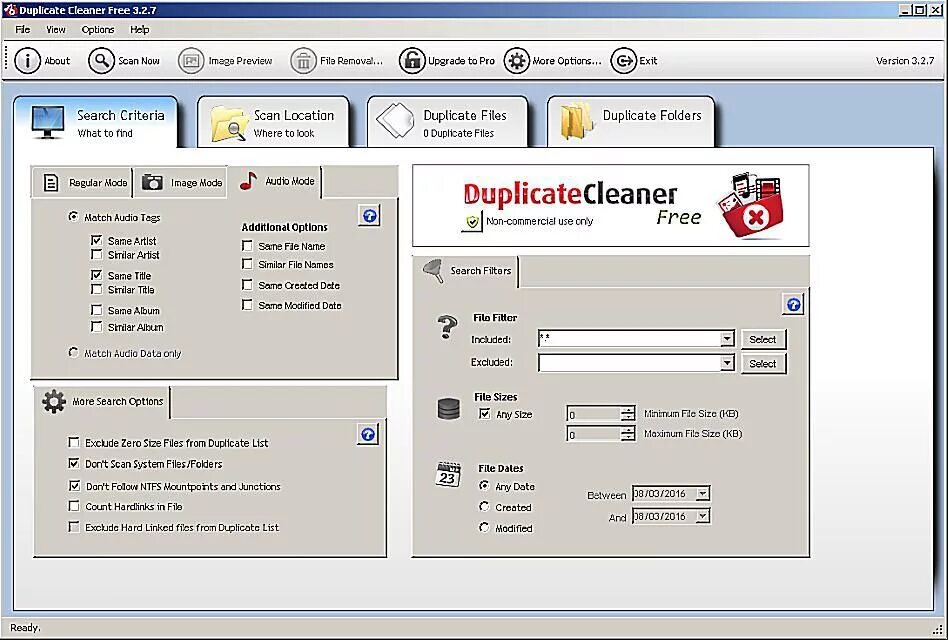Open the Help menu
The width and height of the screenshot is (948, 640).
pyautogui.click(x=139, y=29)
